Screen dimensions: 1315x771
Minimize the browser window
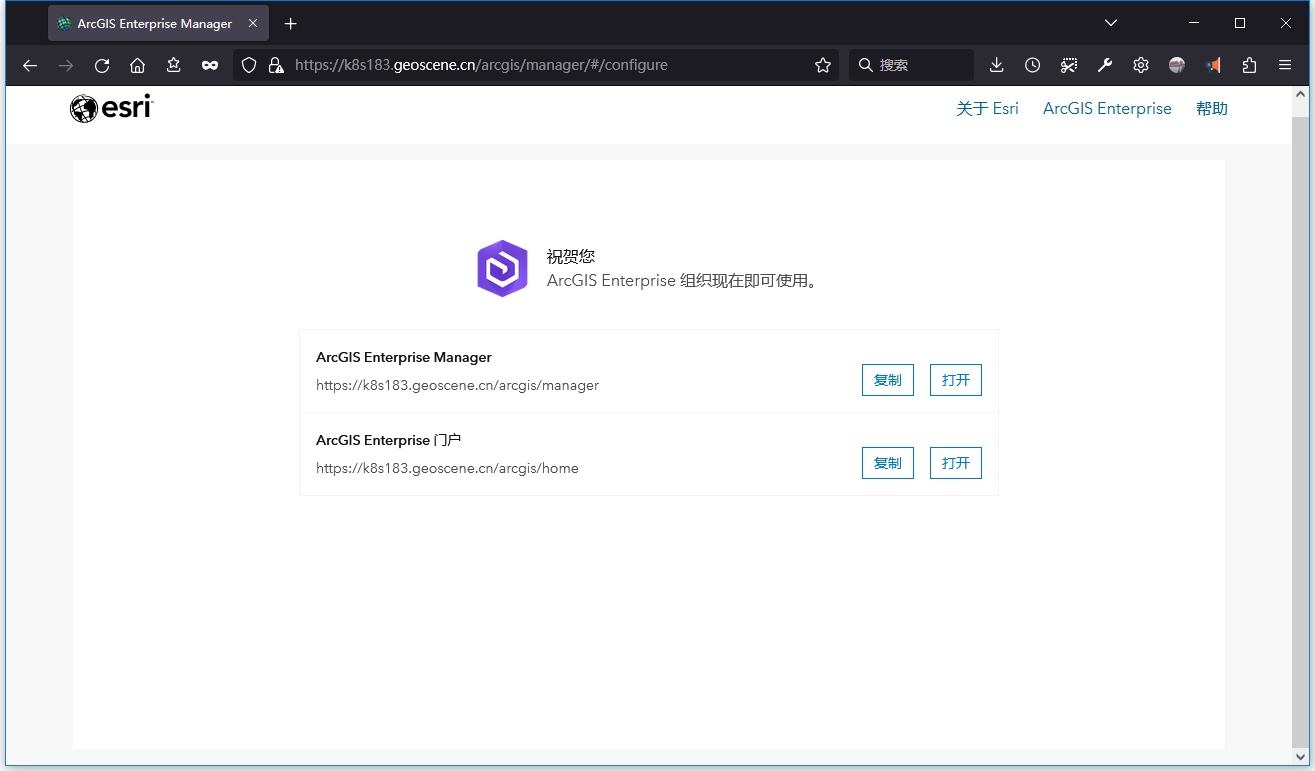pos(1194,23)
